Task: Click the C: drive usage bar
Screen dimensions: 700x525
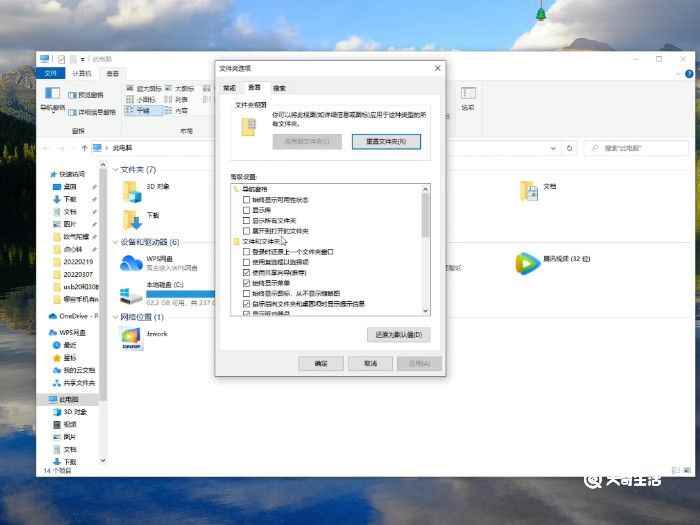Action: [x=180, y=294]
